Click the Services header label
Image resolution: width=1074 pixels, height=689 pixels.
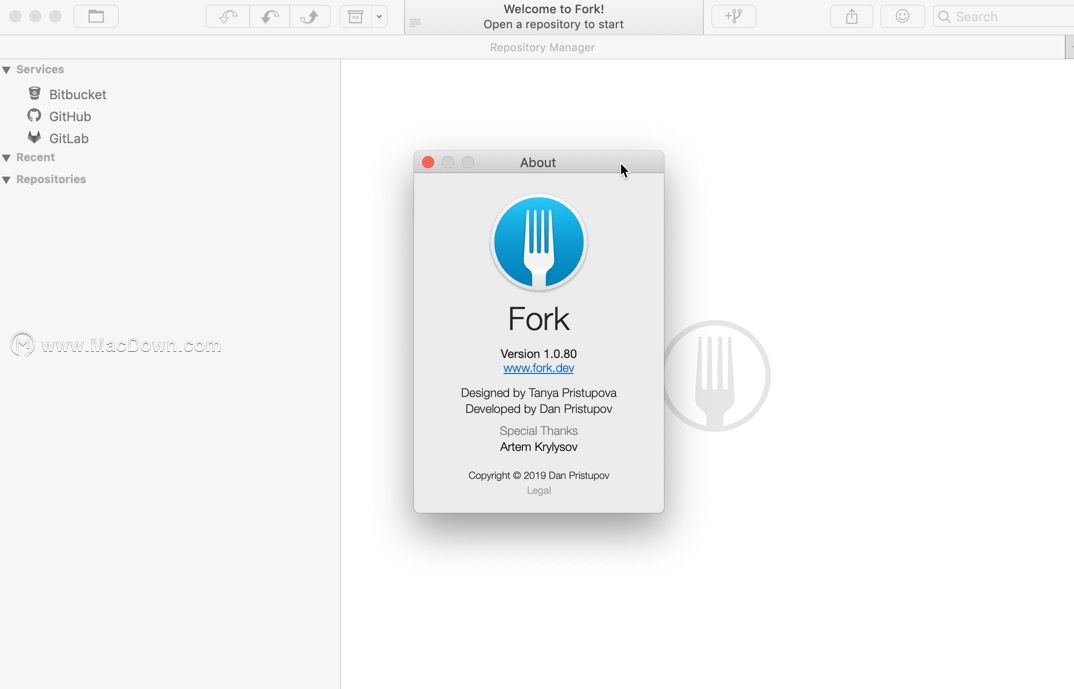point(40,69)
